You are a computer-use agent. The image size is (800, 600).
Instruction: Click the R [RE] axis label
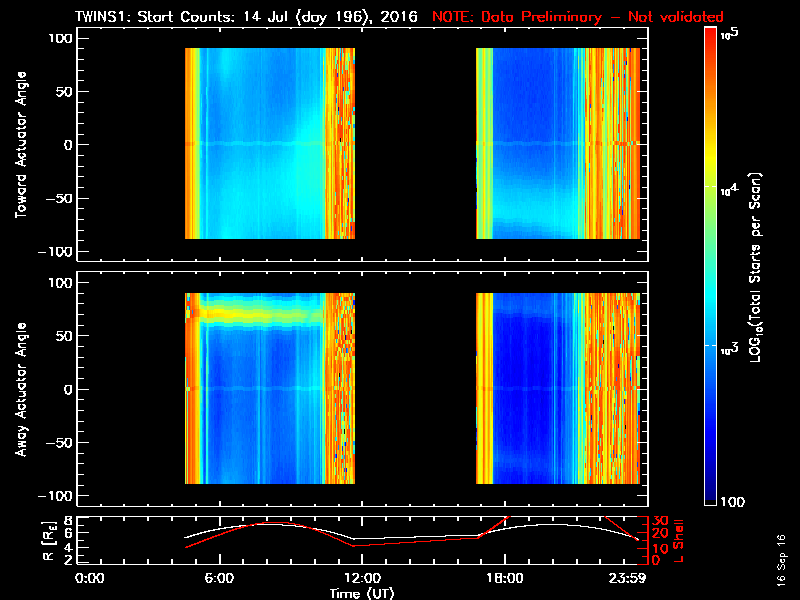pyautogui.click(x=49, y=541)
